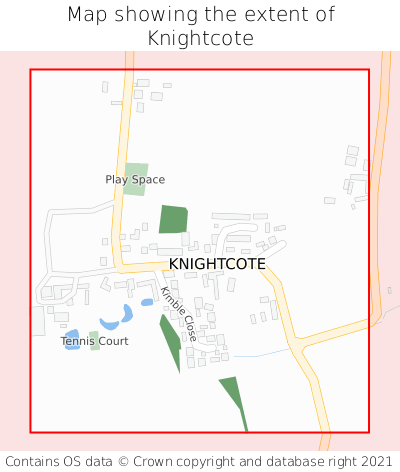Click the building cluster near the right boundary
The image size is (400, 472).
[356, 177]
